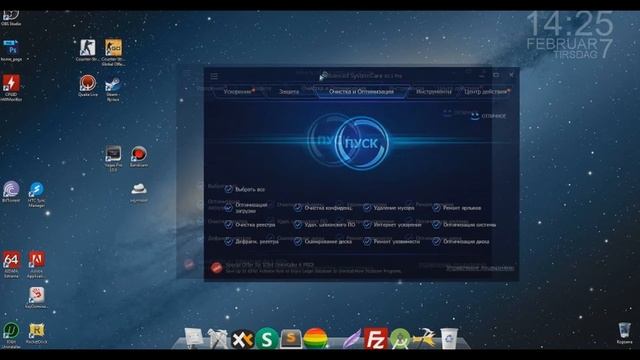Open the CPUID HWMonitor desktop shortcut
Screen dimensions: 640x360
pyautogui.click(x=11, y=87)
